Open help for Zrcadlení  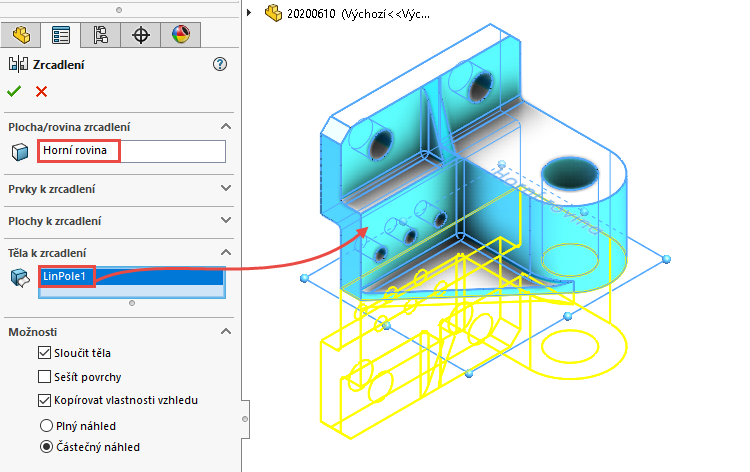(x=220, y=64)
